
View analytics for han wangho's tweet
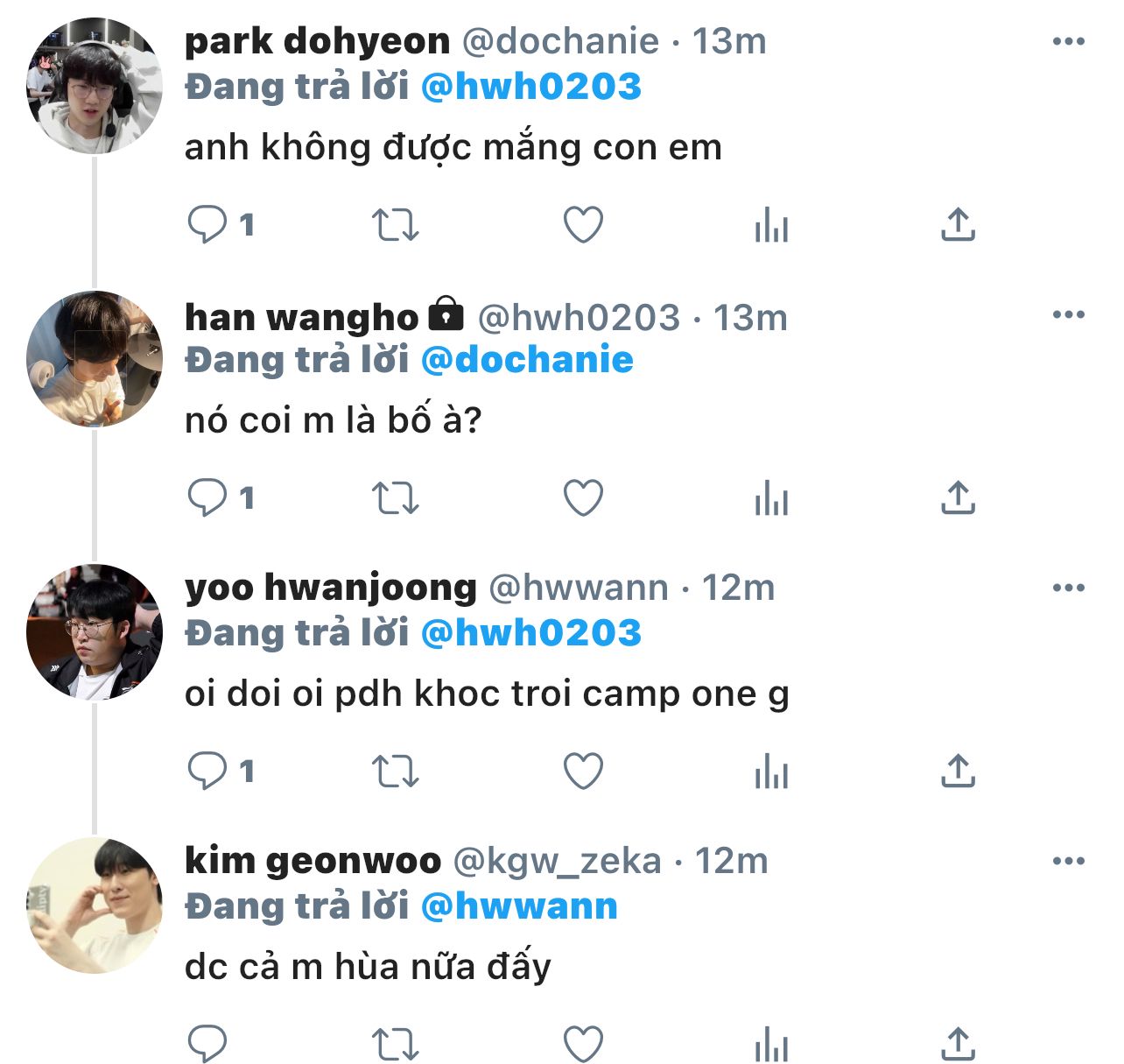coord(771,498)
